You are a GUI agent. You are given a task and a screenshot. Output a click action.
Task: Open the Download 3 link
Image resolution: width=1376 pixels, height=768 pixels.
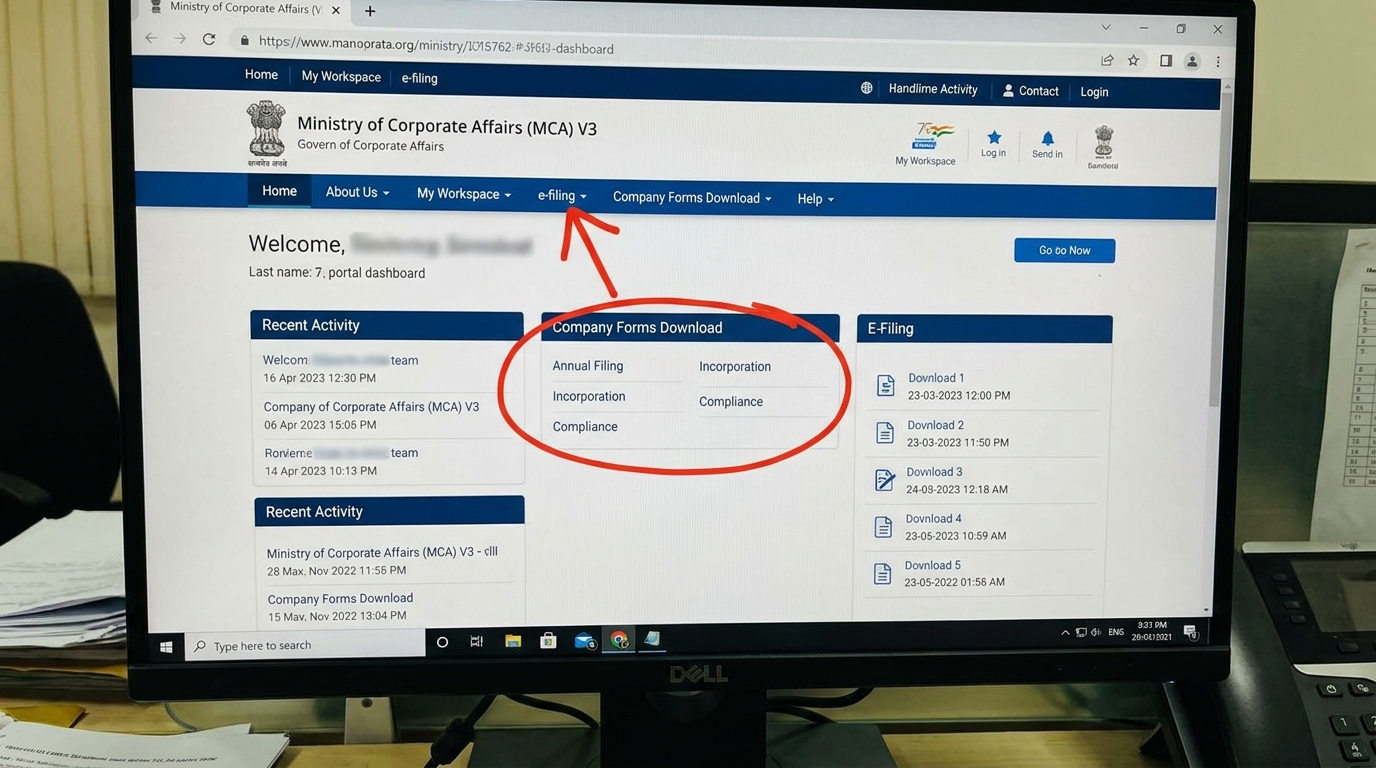(x=934, y=472)
